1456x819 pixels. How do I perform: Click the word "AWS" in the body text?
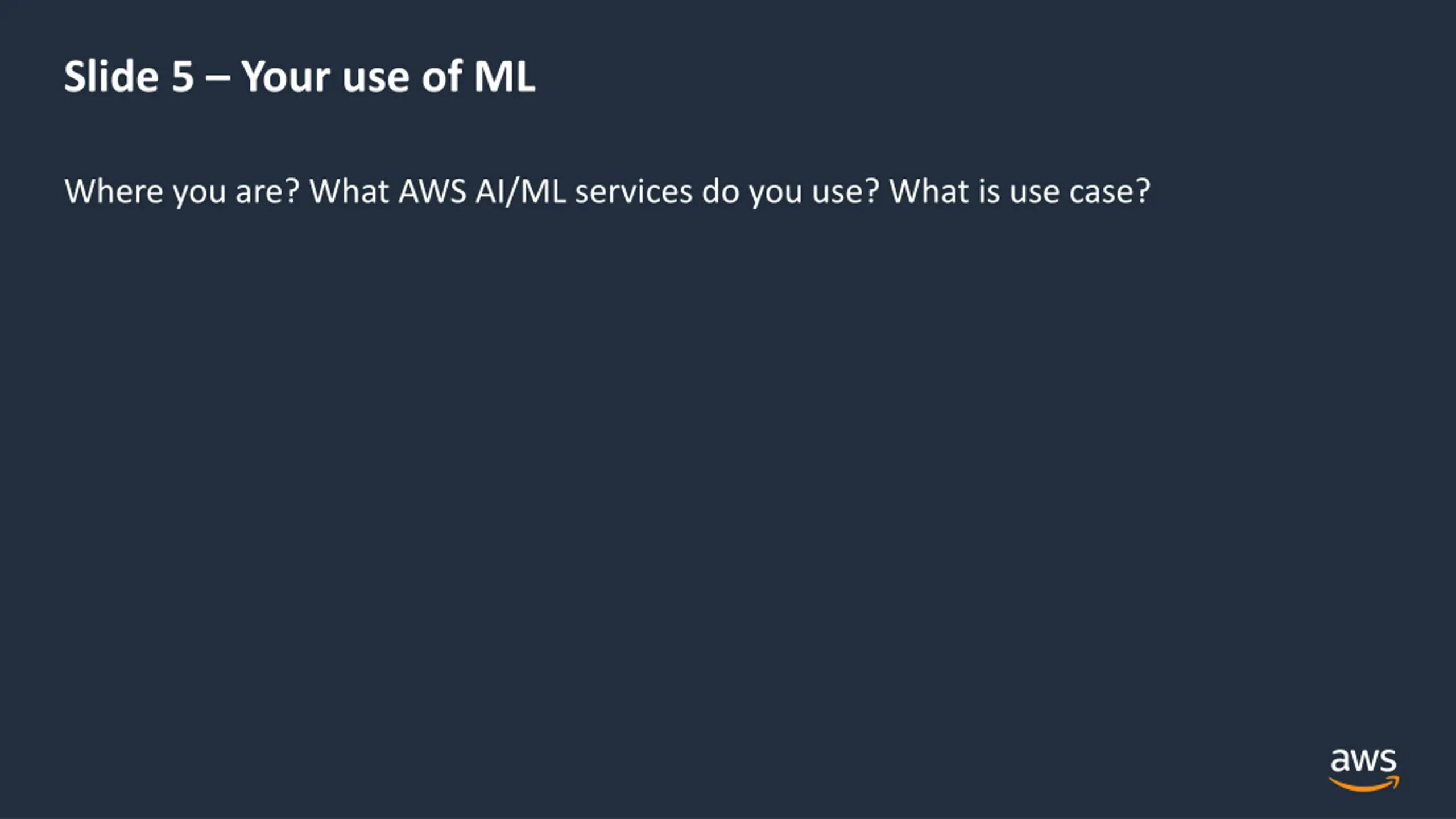point(433,191)
